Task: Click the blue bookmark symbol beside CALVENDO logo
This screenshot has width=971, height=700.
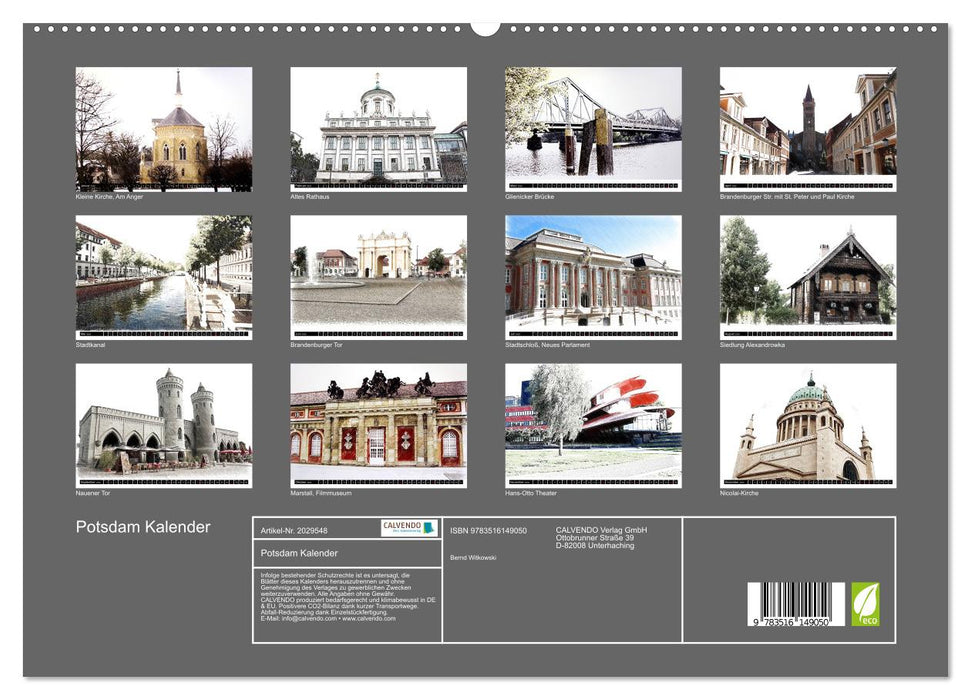Action: click(429, 527)
